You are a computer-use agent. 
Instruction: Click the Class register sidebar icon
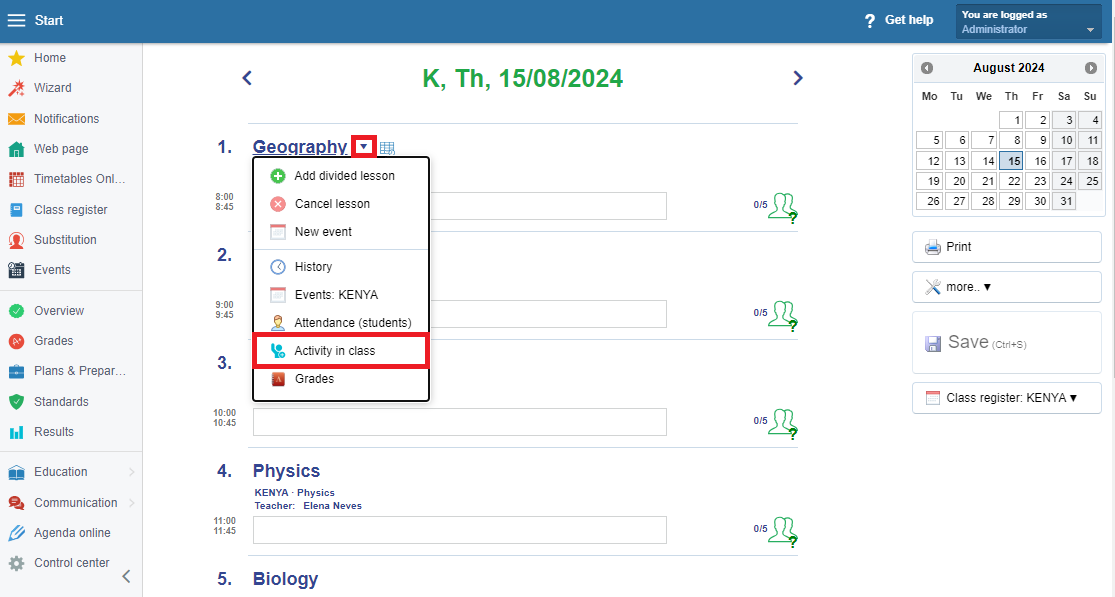coord(16,210)
